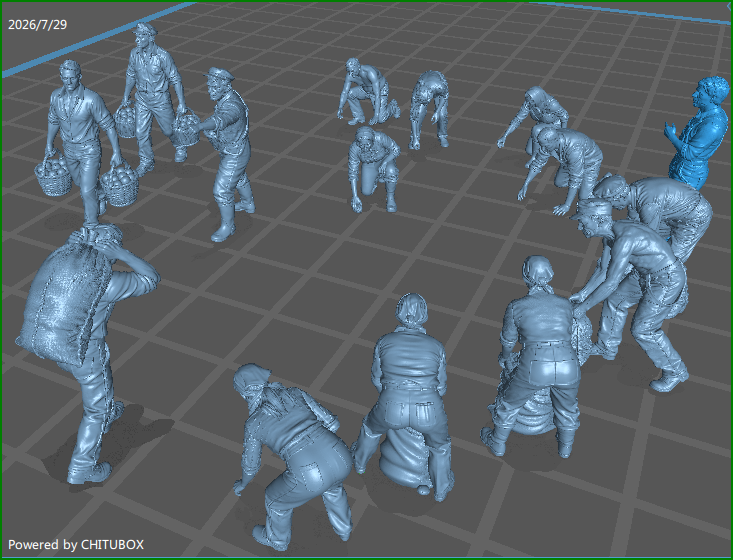Click the bent-over figure beside the kneeling shirtless man

[430, 109]
